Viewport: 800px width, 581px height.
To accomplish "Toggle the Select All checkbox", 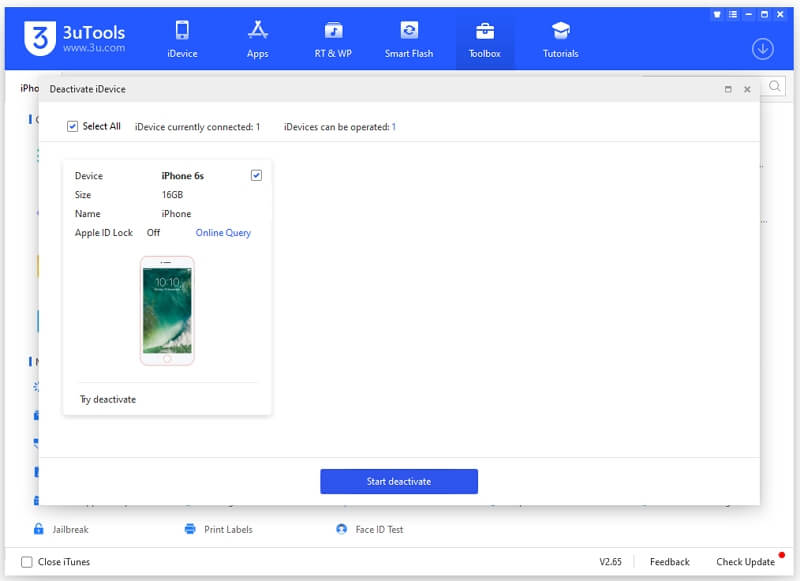I will pos(72,126).
